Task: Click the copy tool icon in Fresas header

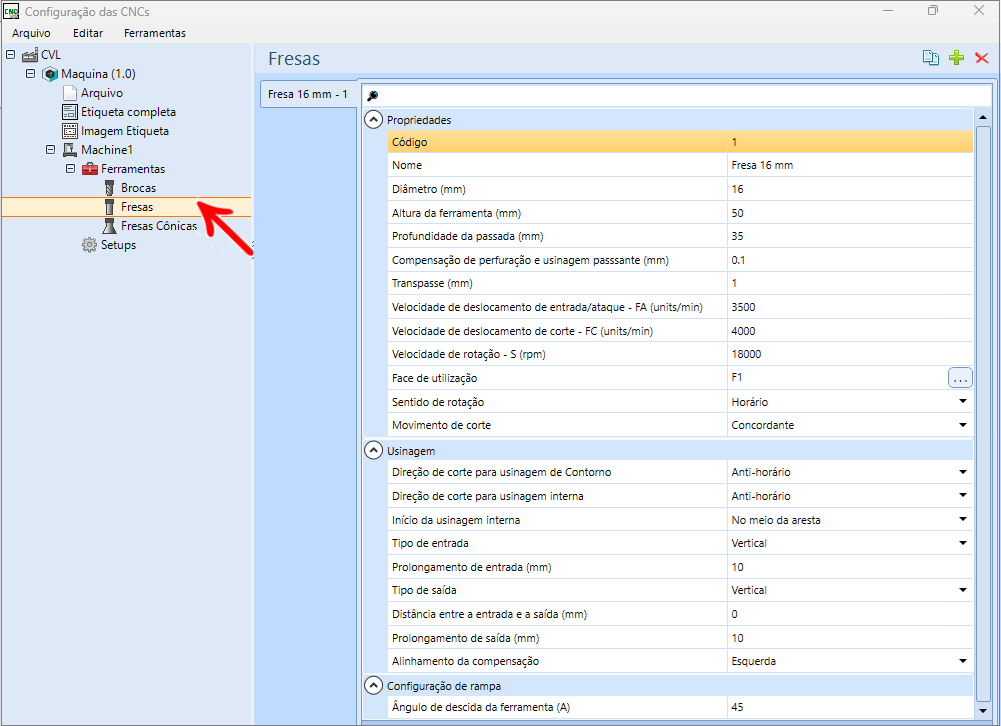Action: (931, 58)
